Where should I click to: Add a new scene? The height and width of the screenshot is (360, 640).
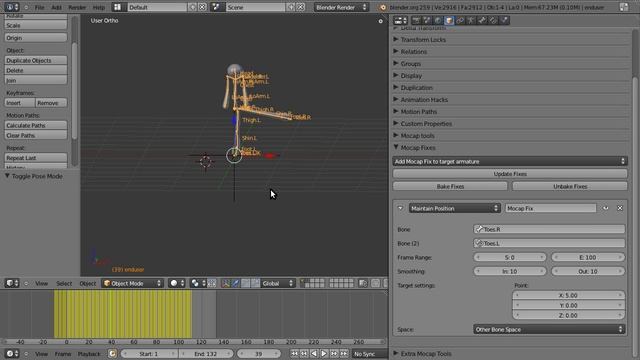(x=291, y=7)
